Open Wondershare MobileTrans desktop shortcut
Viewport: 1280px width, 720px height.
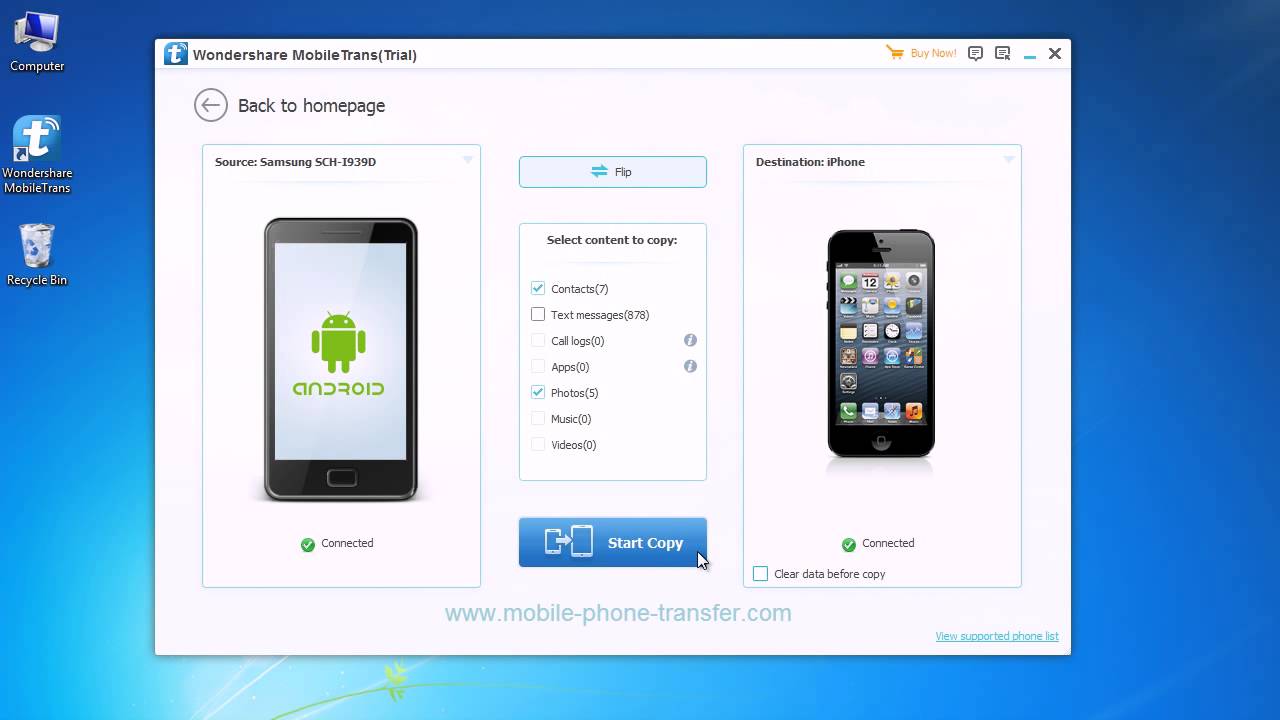(37, 155)
